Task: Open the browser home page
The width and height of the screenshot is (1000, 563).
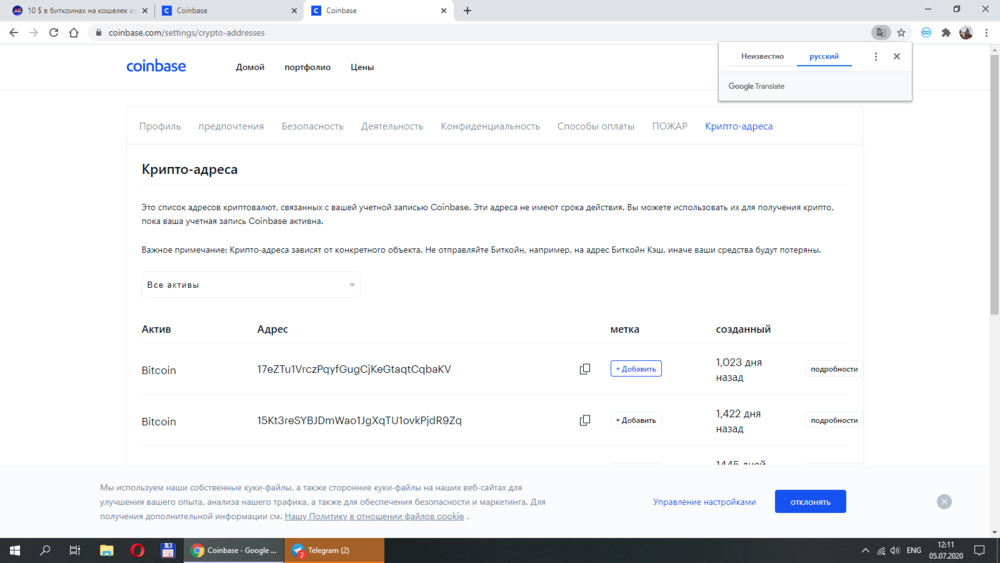Action: click(74, 33)
